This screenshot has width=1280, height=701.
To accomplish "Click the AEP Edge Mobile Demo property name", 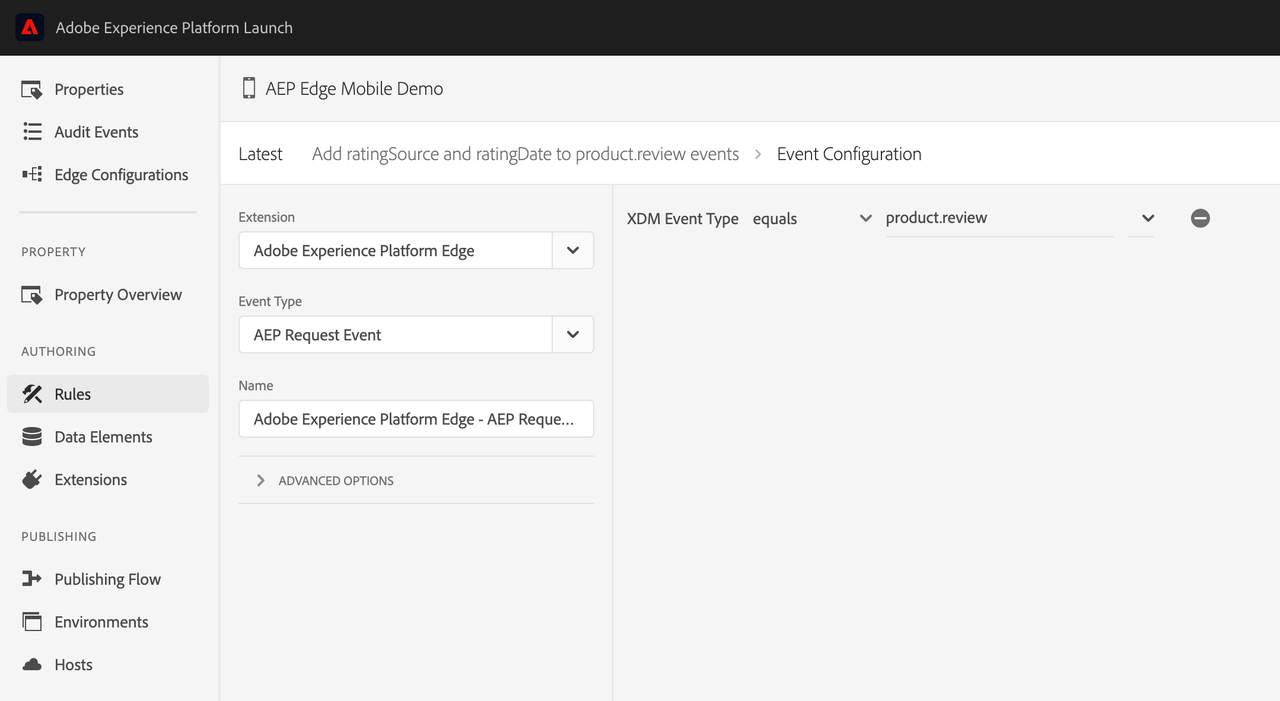I will [x=354, y=89].
